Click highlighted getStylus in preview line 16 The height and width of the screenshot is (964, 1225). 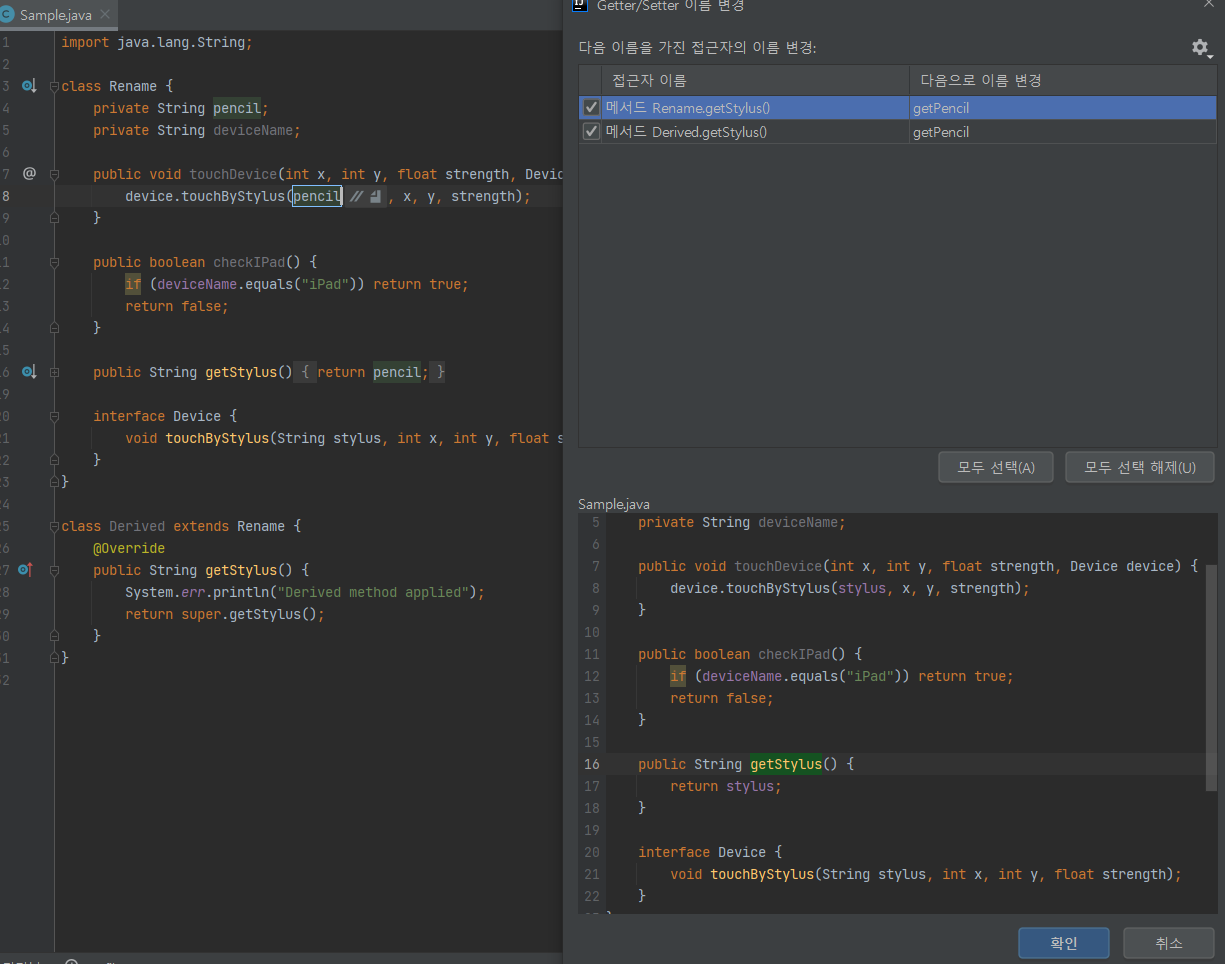[786, 764]
